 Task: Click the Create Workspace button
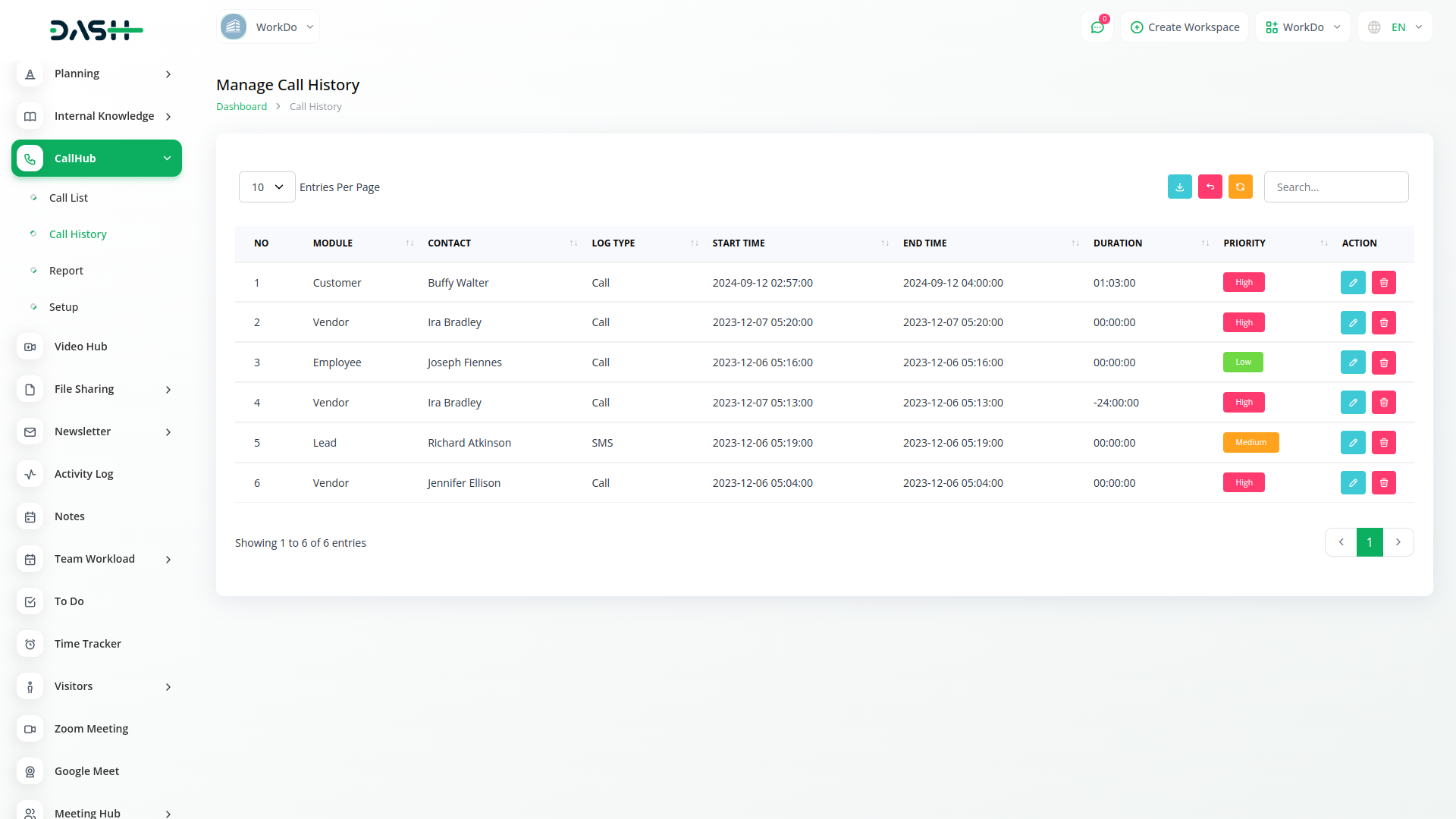coord(1185,27)
